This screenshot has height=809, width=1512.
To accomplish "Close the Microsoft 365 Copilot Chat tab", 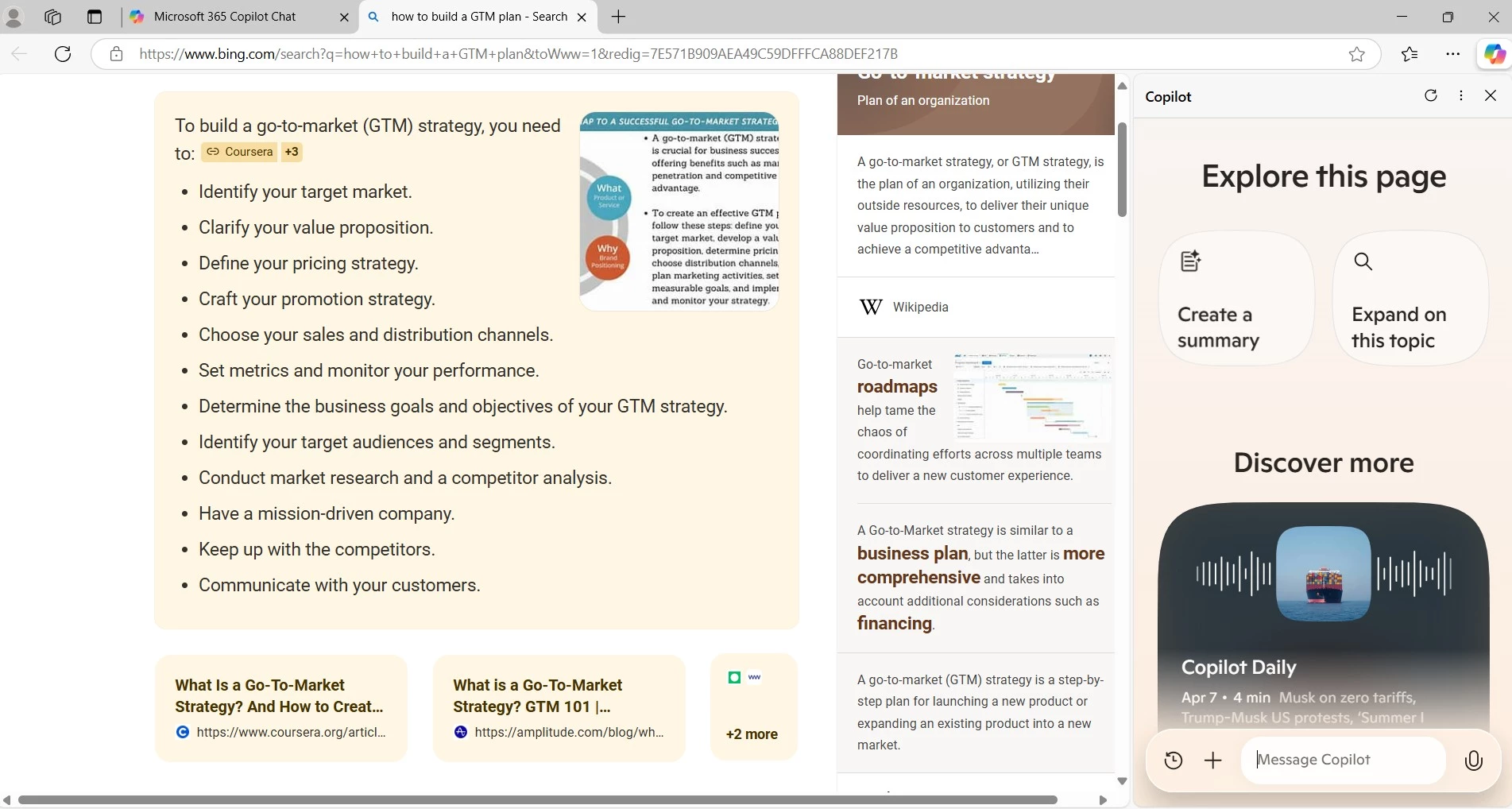I will (x=344, y=17).
